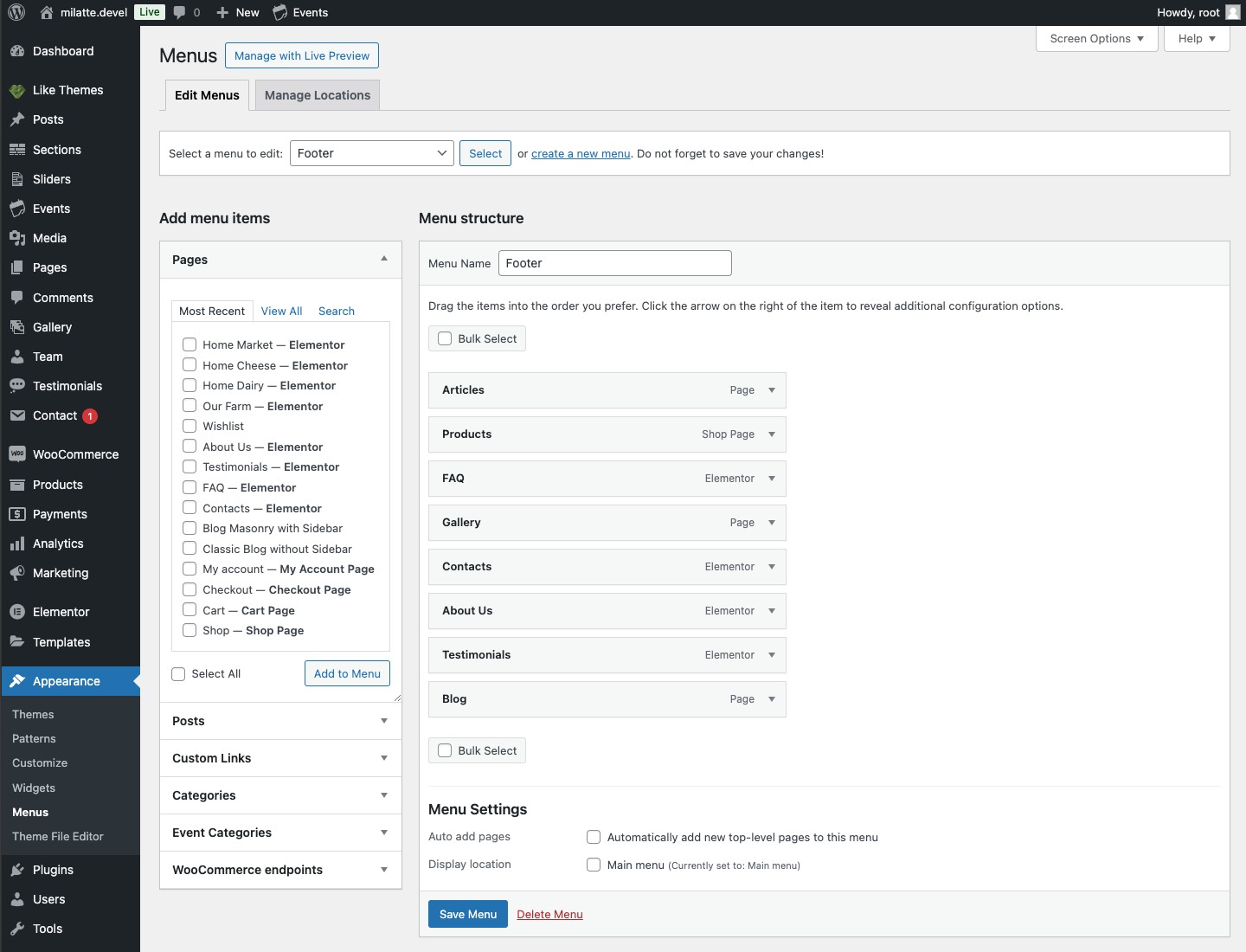
Task: Click the Contact envelope icon
Action: point(17,415)
